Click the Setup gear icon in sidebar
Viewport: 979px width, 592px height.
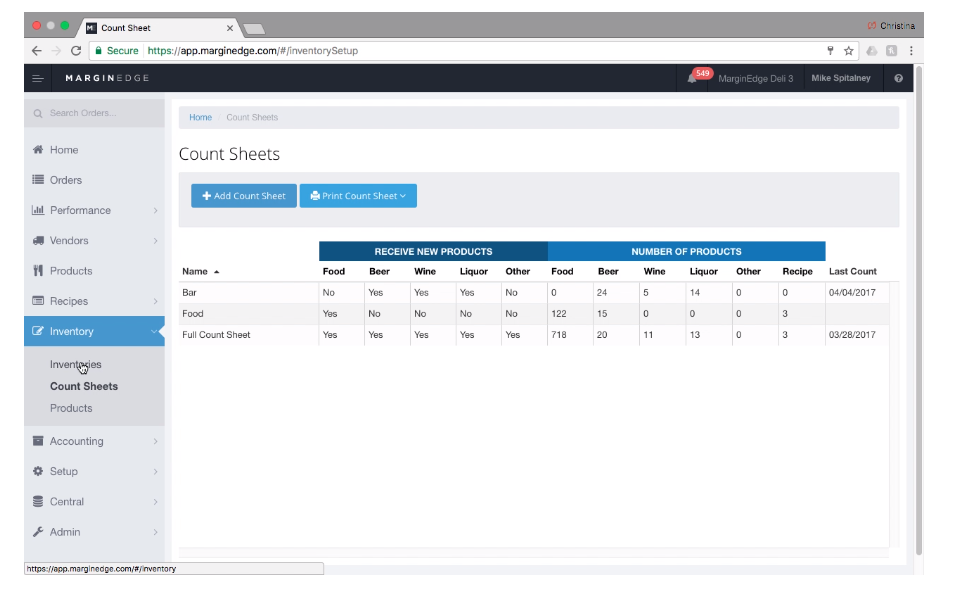(38, 471)
